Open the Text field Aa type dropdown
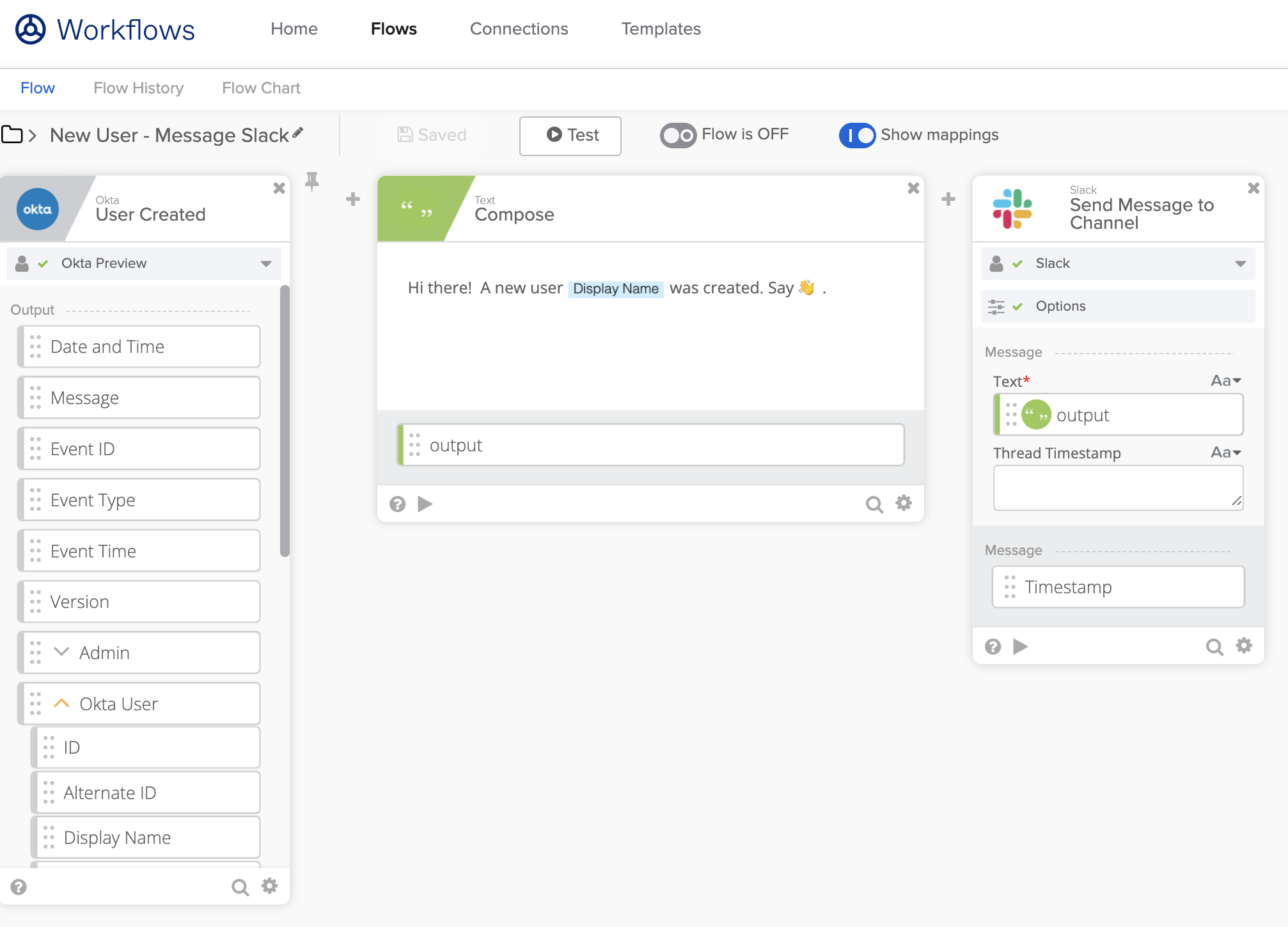Viewport: 1288px width, 927px height. tap(1225, 381)
